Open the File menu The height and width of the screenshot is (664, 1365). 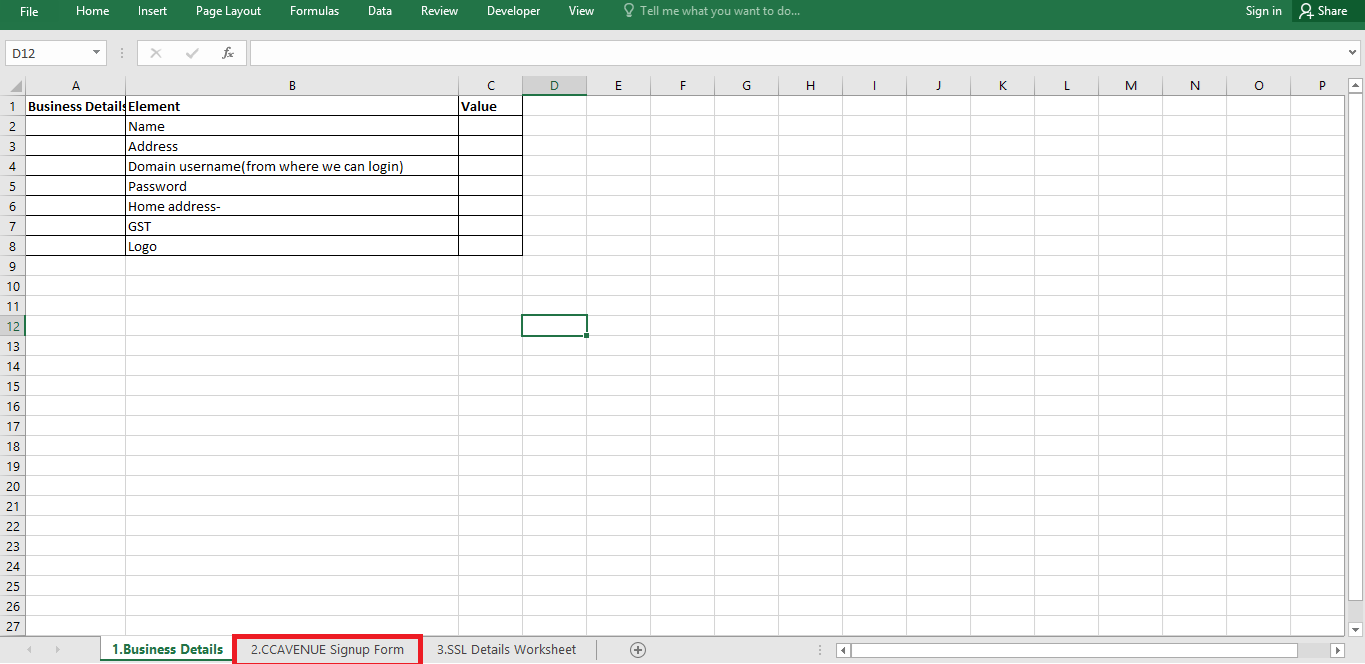(x=29, y=11)
